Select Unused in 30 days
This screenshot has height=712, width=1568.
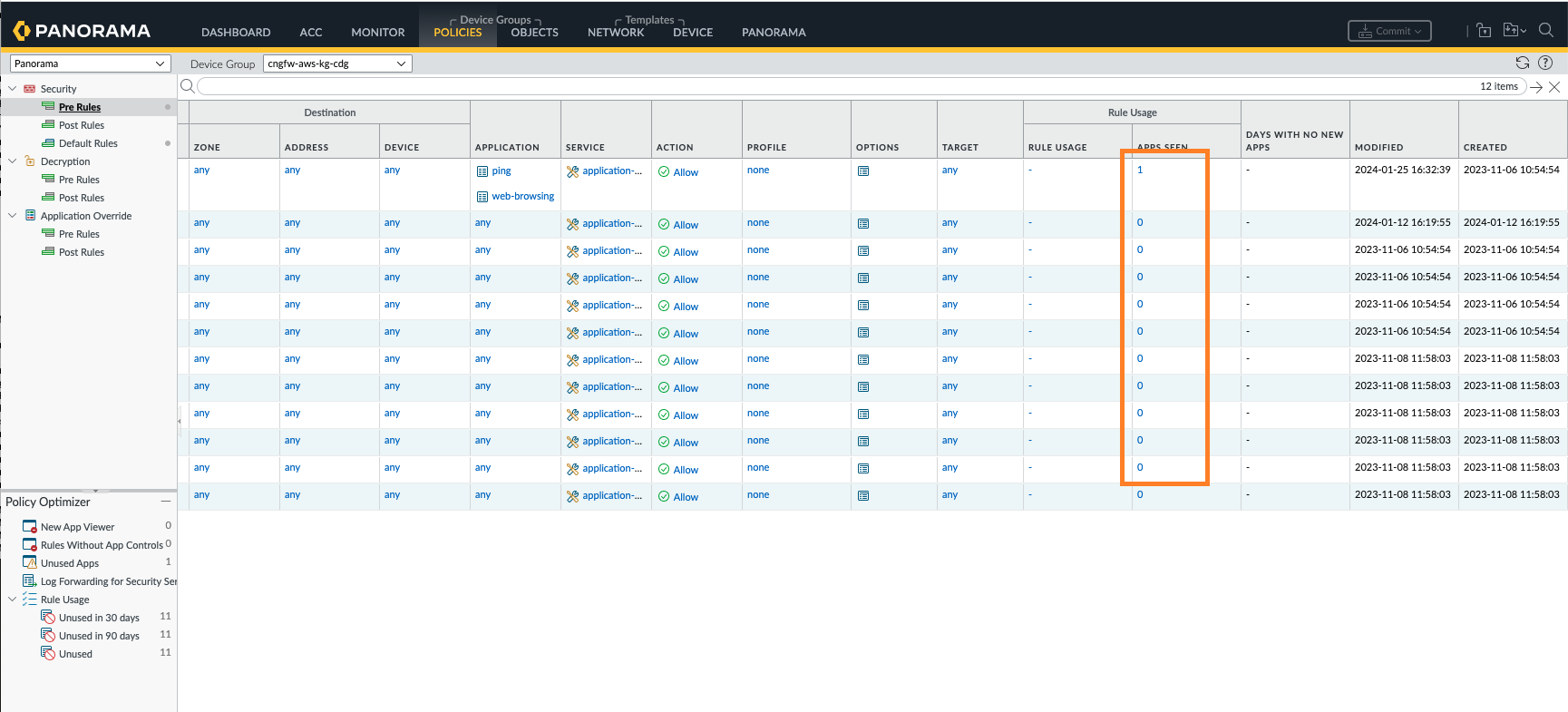click(99, 618)
